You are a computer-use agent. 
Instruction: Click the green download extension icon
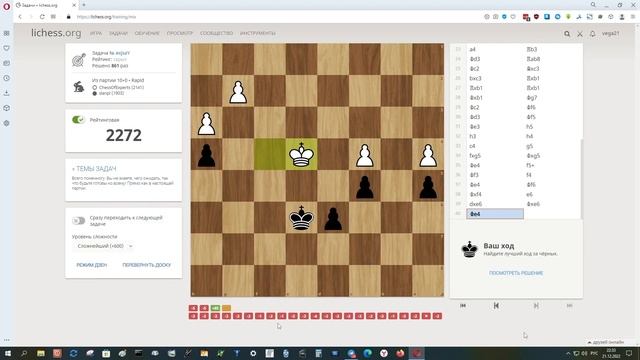pos(568,17)
